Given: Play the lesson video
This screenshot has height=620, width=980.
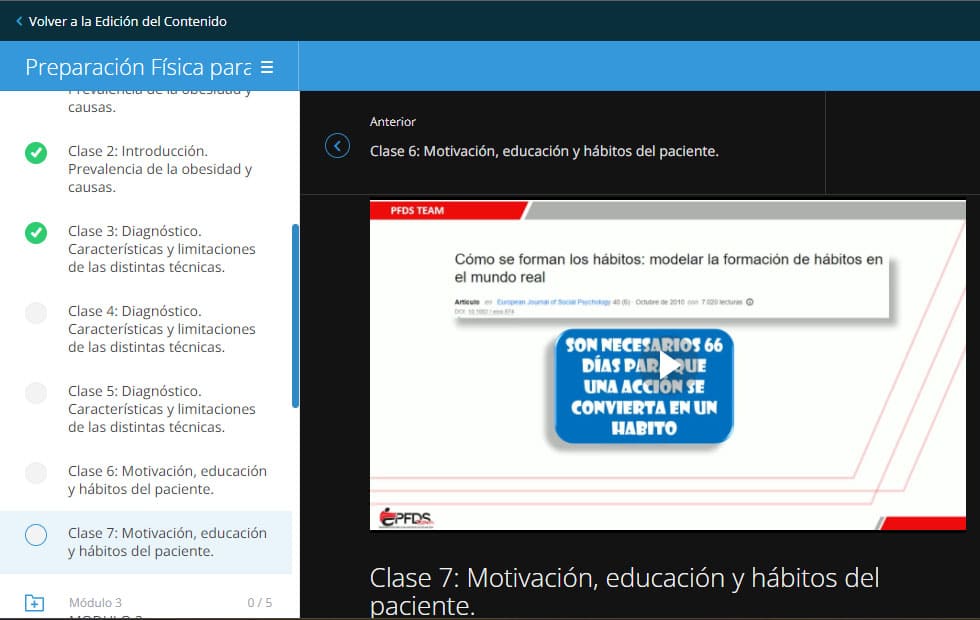Looking at the screenshot, I should tap(667, 365).
